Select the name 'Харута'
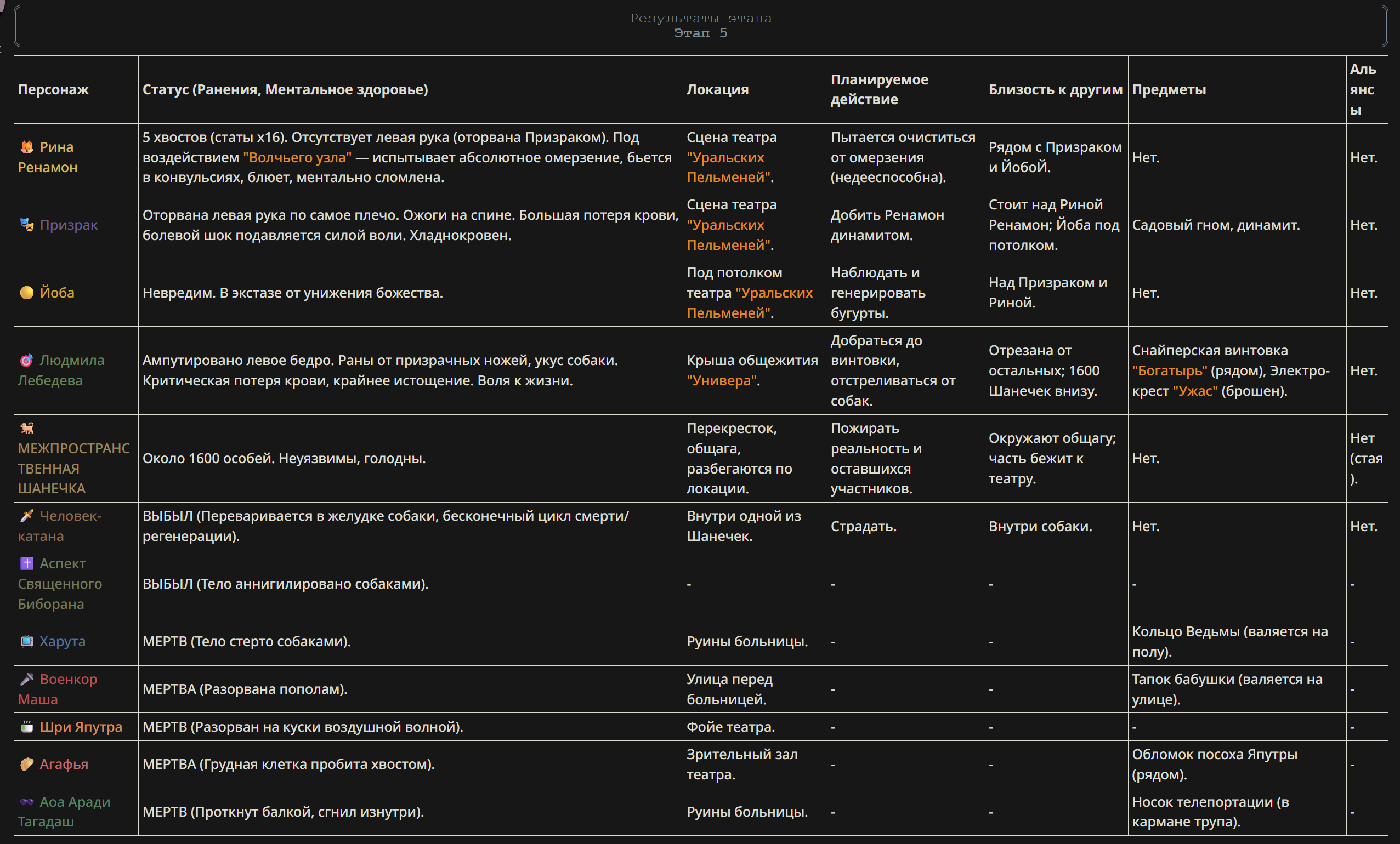Viewport: 1400px width, 844px height. (x=63, y=641)
